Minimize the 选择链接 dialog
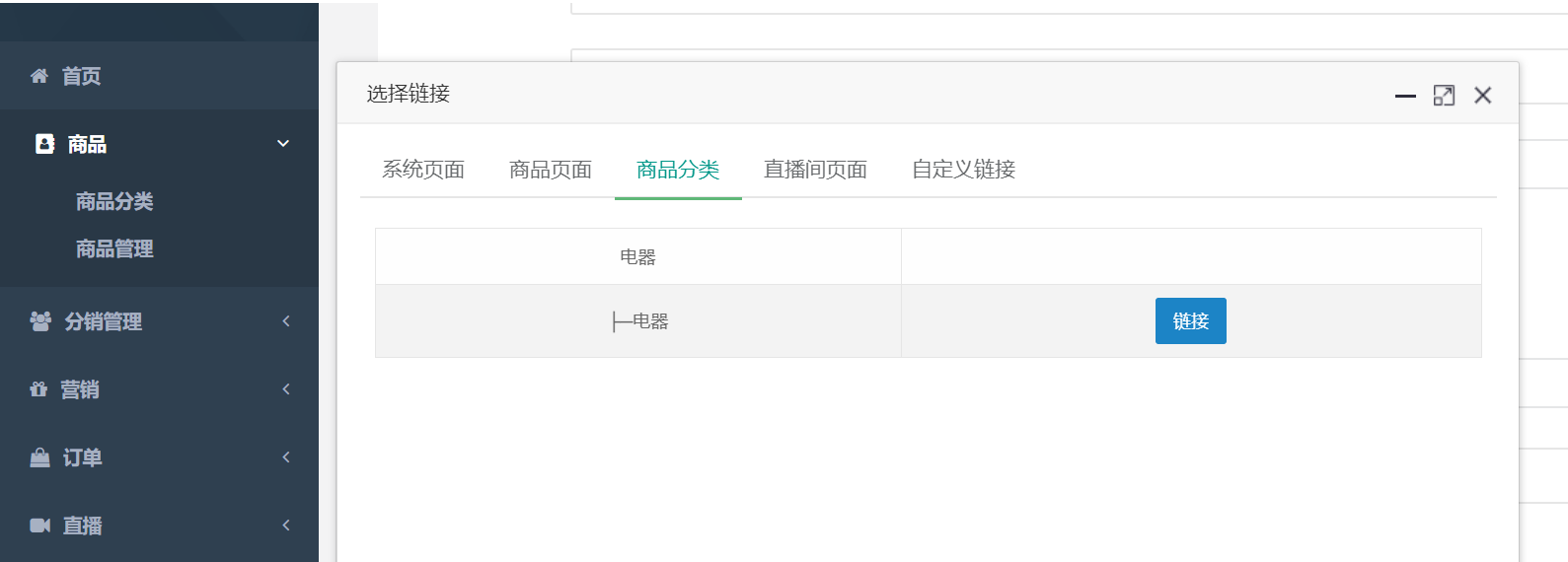1568x562 pixels. coord(1405,96)
